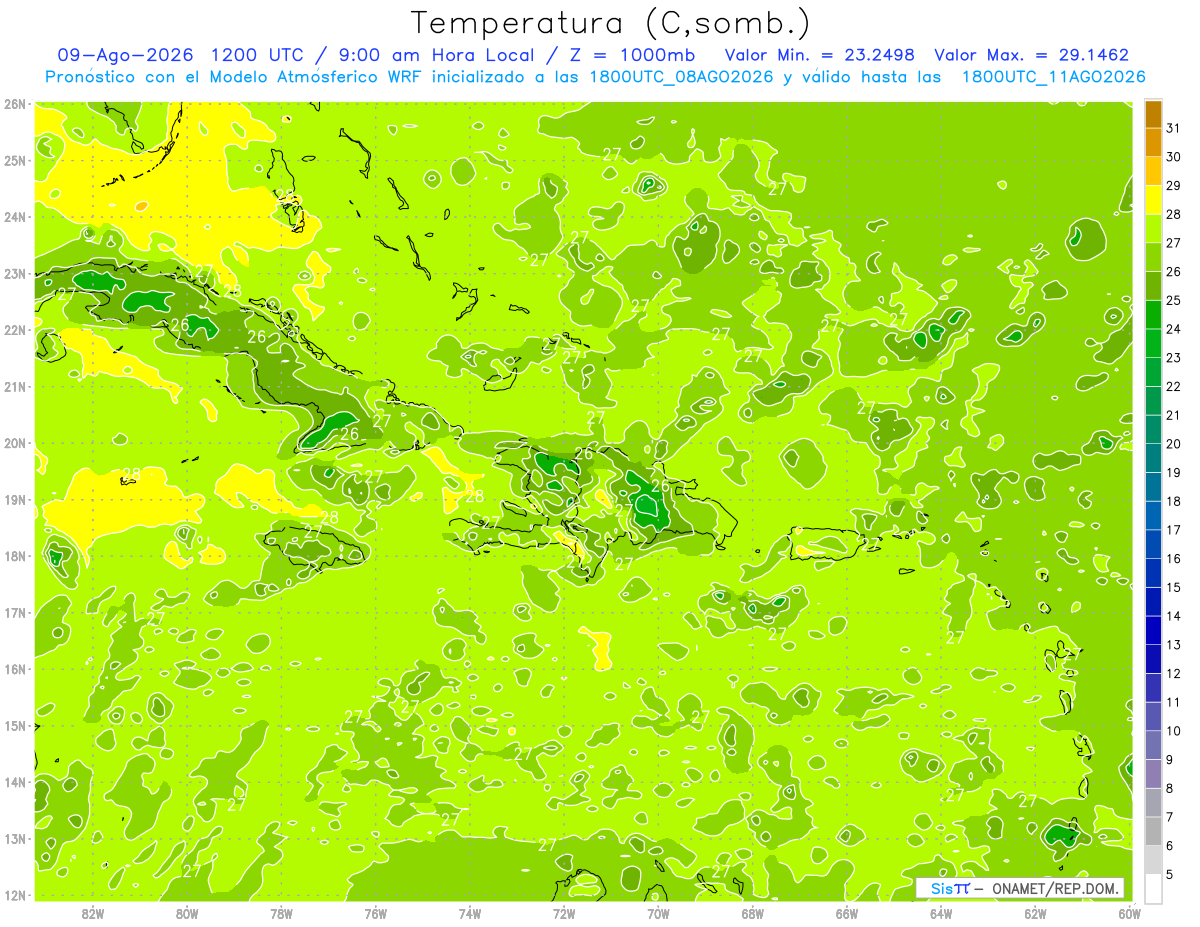Click the "25" label on color scale
1200x927 pixels.
(1174, 300)
